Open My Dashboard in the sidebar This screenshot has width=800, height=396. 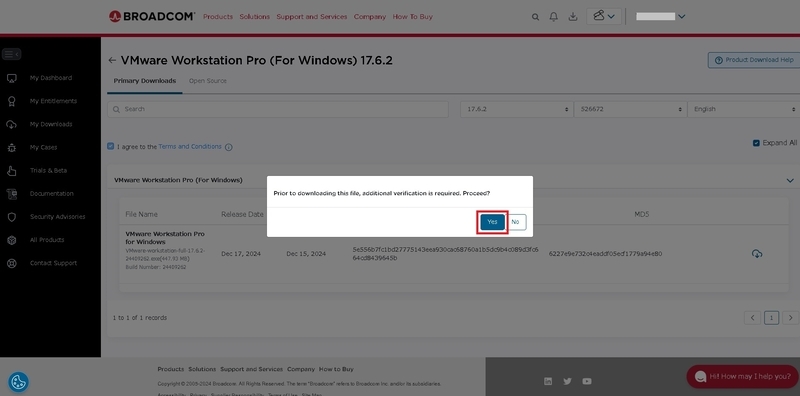click(51, 78)
